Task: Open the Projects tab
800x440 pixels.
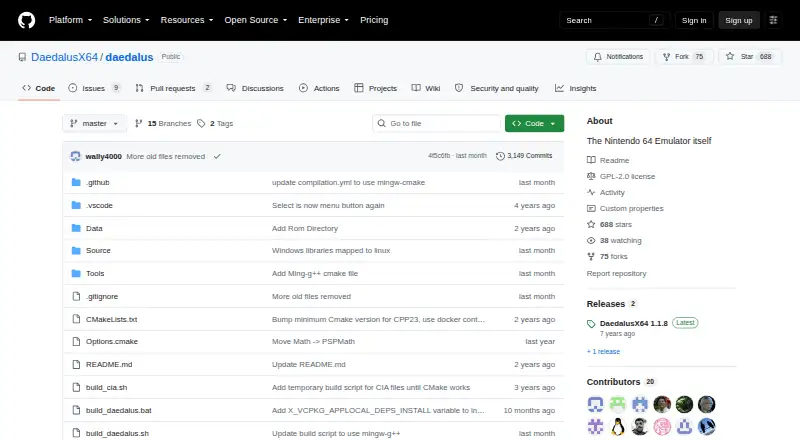Action: (x=376, y=88)
